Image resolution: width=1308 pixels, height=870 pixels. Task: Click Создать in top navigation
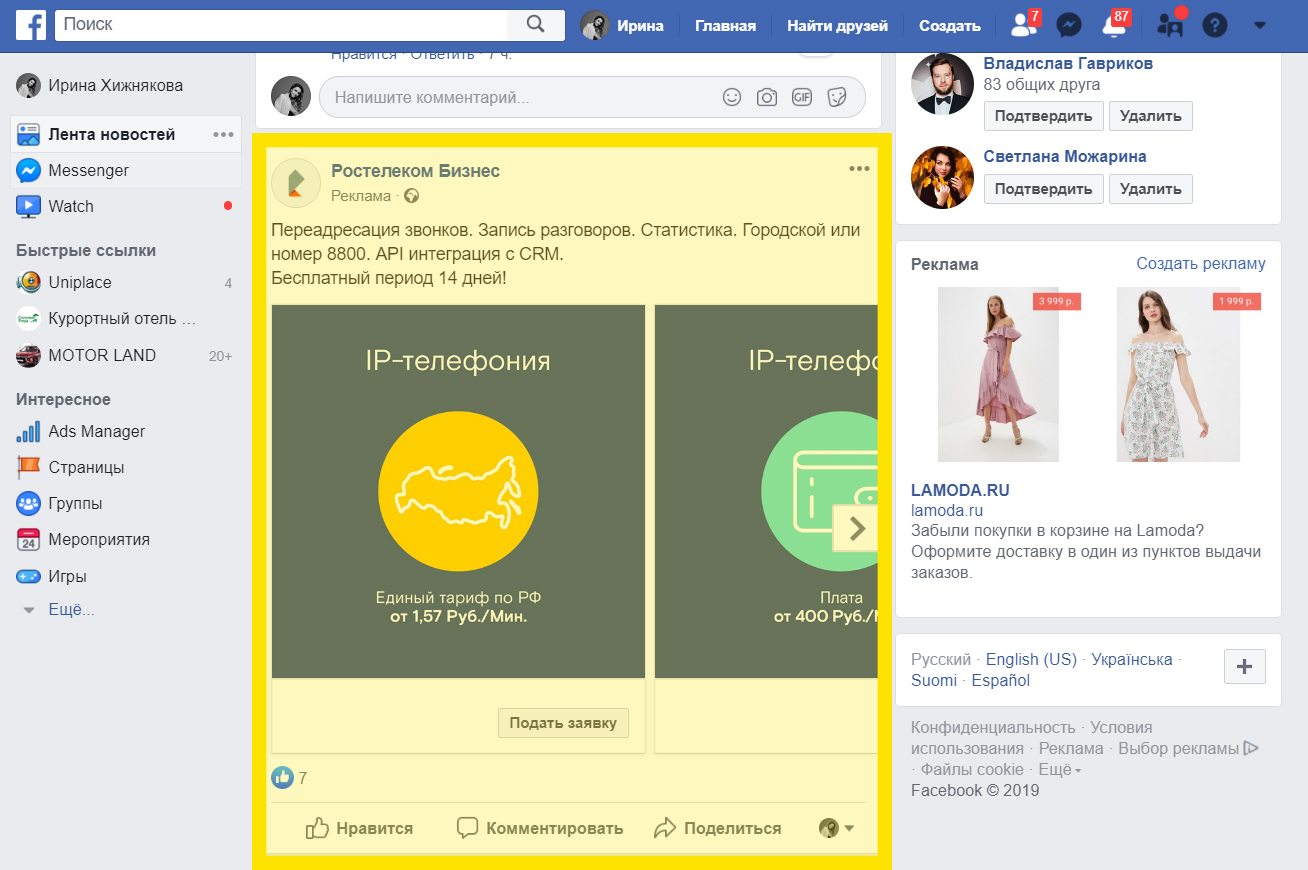click(x=950, y=26)
